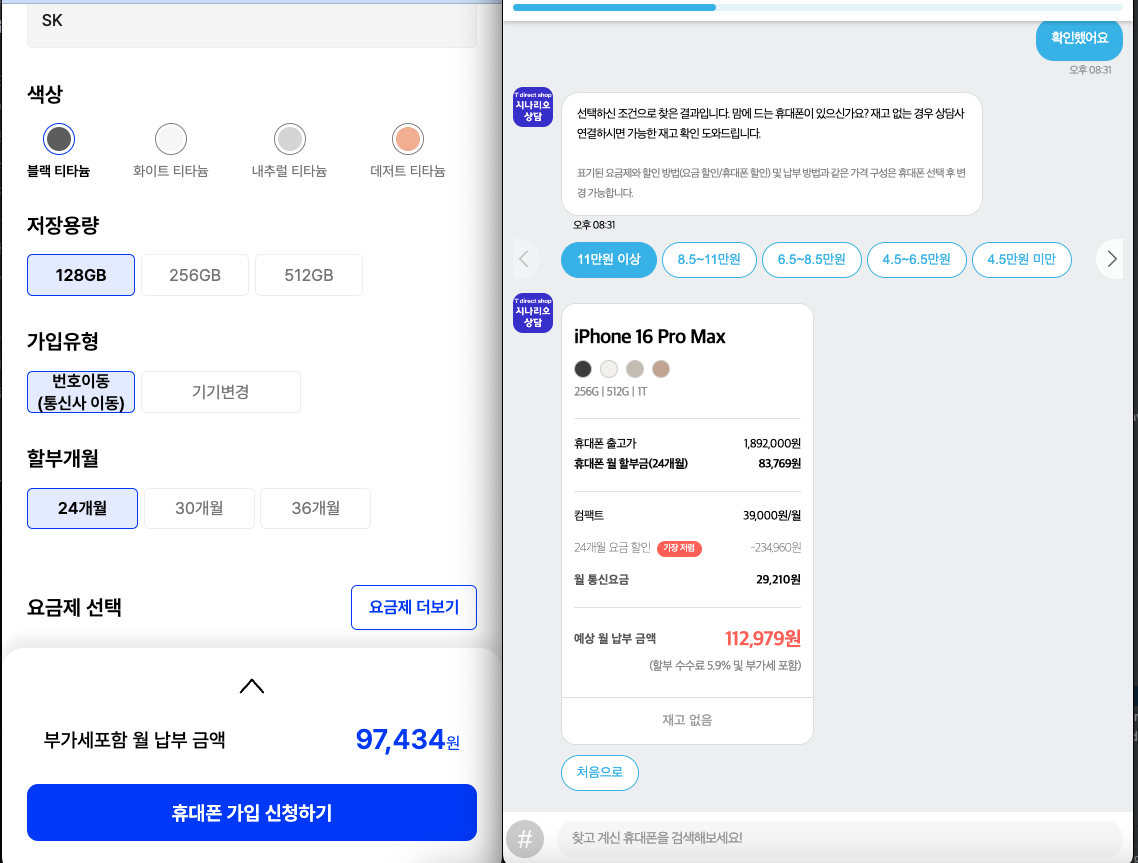The height and width of the screenshot is (863, 1138).
Task: Choose 36개월 installment period
Action: (x=316, y=508)
